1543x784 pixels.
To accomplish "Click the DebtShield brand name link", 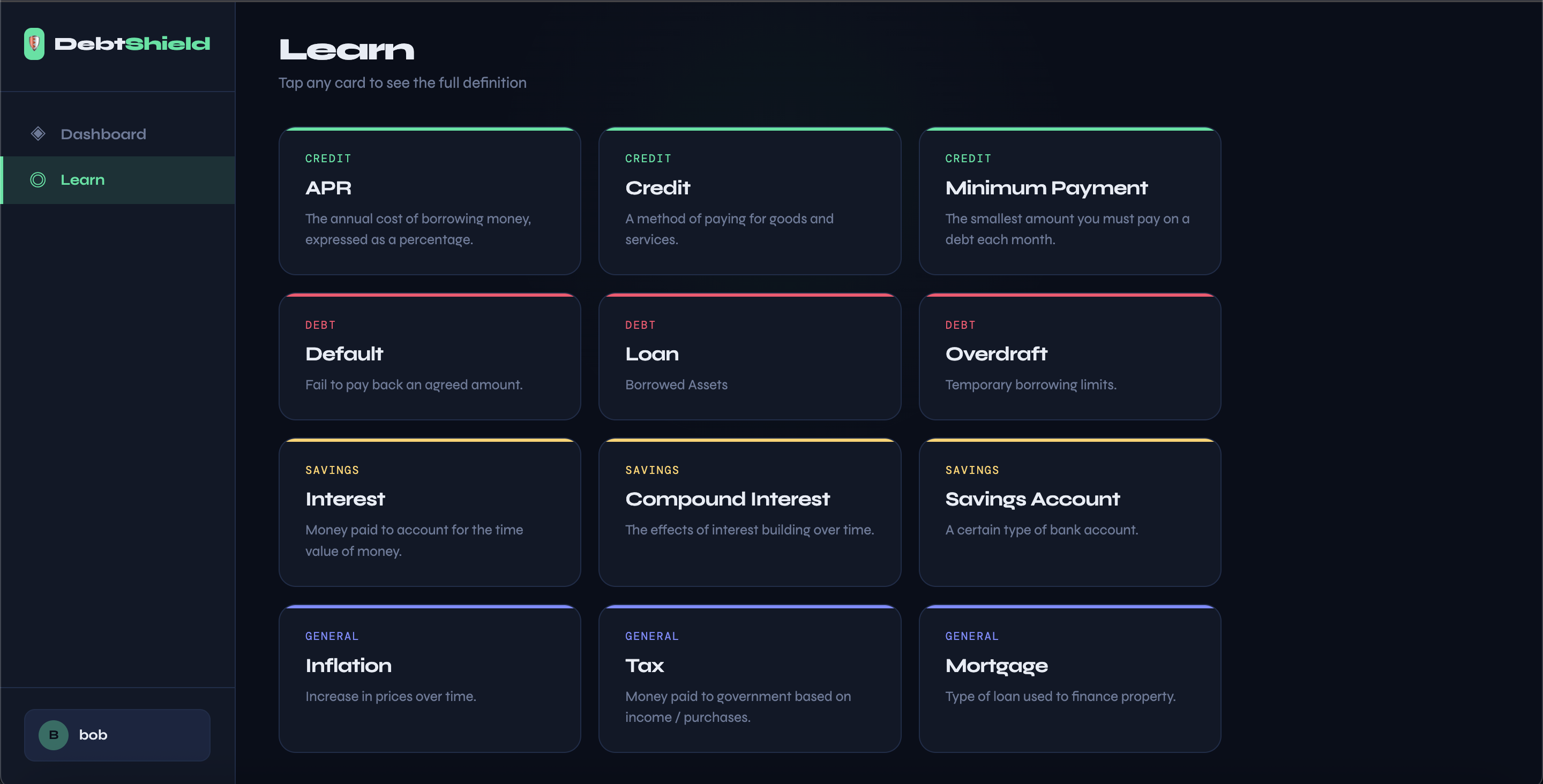I will [x=132, y=44].
